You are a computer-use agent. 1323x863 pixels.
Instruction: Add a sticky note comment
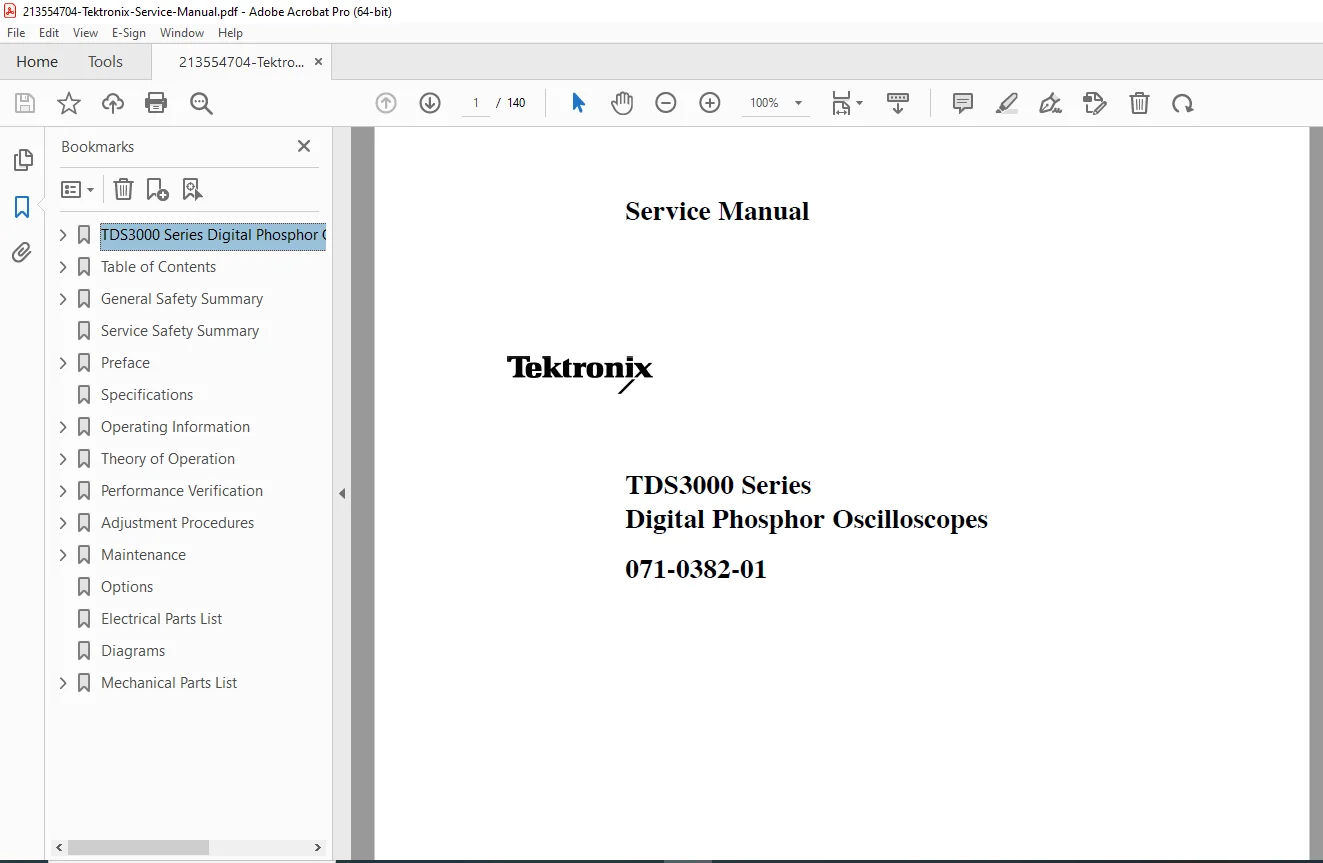pyautogui.click(x=963, y=103)
